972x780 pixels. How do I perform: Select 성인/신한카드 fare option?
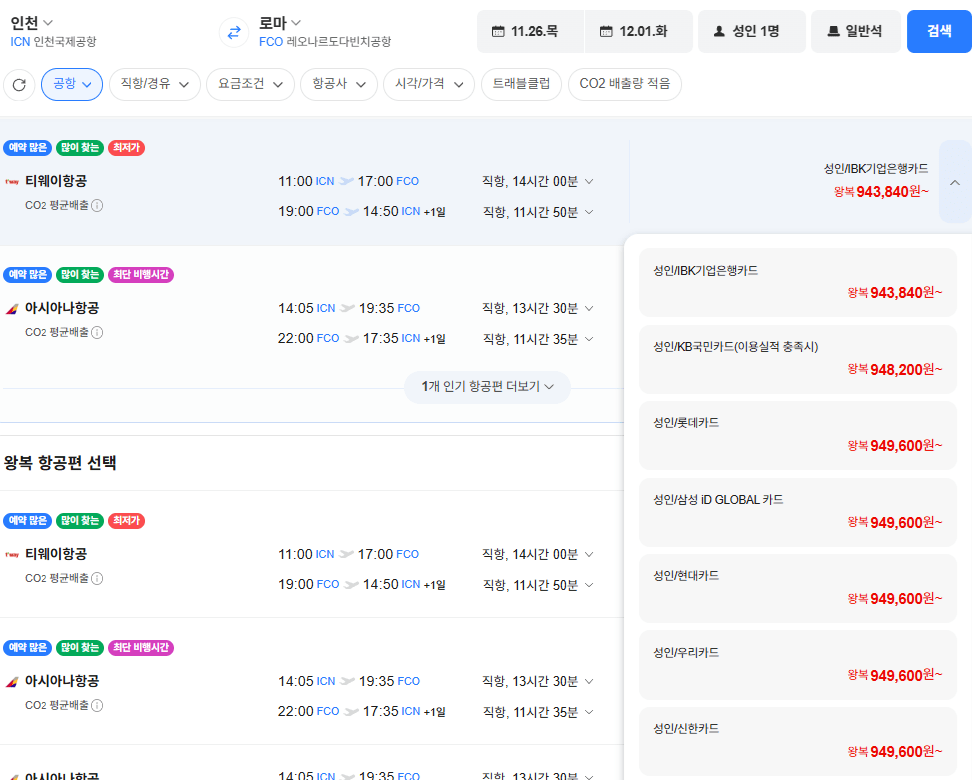click(798, 742)
